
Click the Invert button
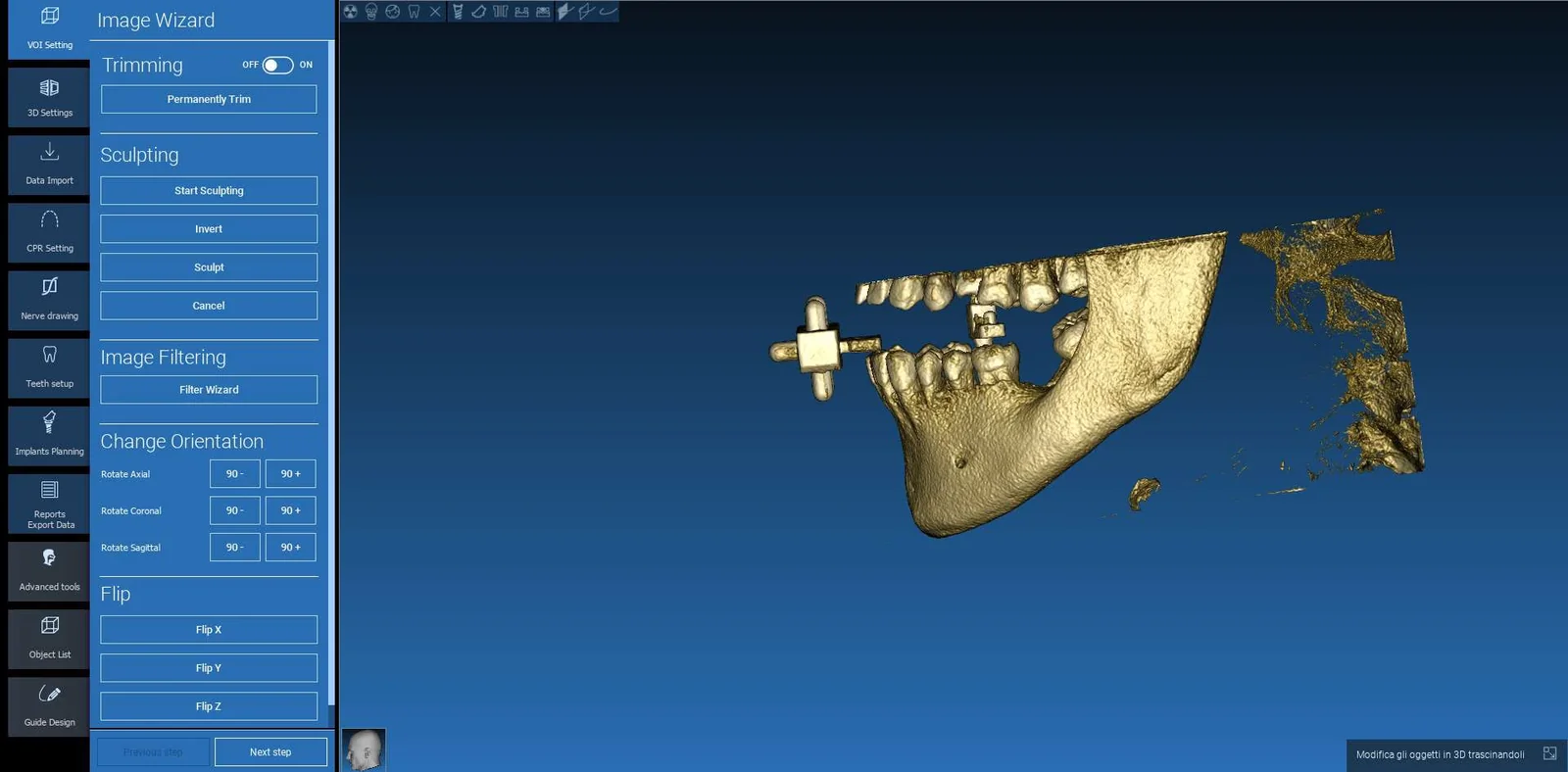click(209, 228)
